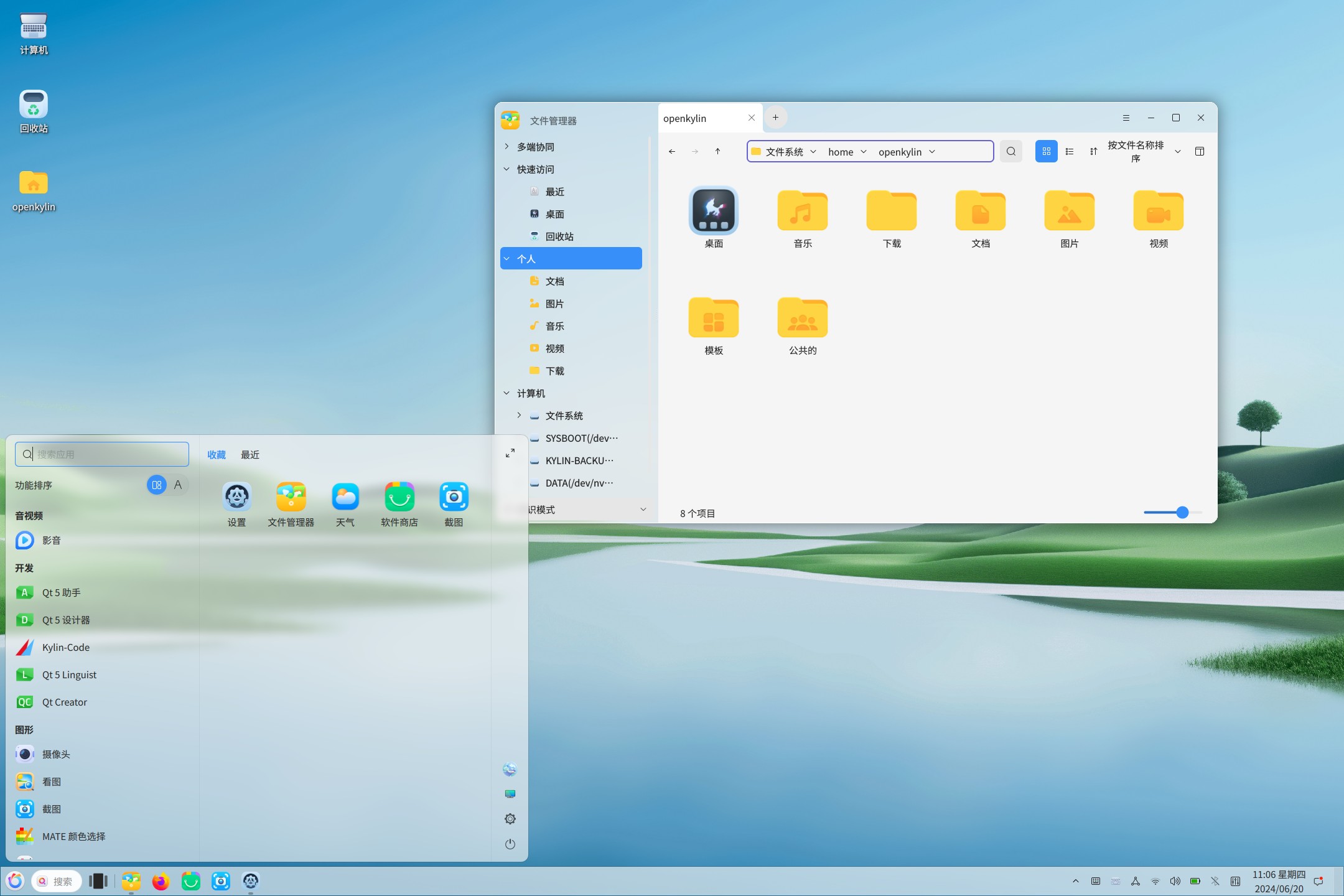Viewport: 1344px width, 896px height.
Task: Expand home breadcrumb dropdown
Action: click(864, 151)
